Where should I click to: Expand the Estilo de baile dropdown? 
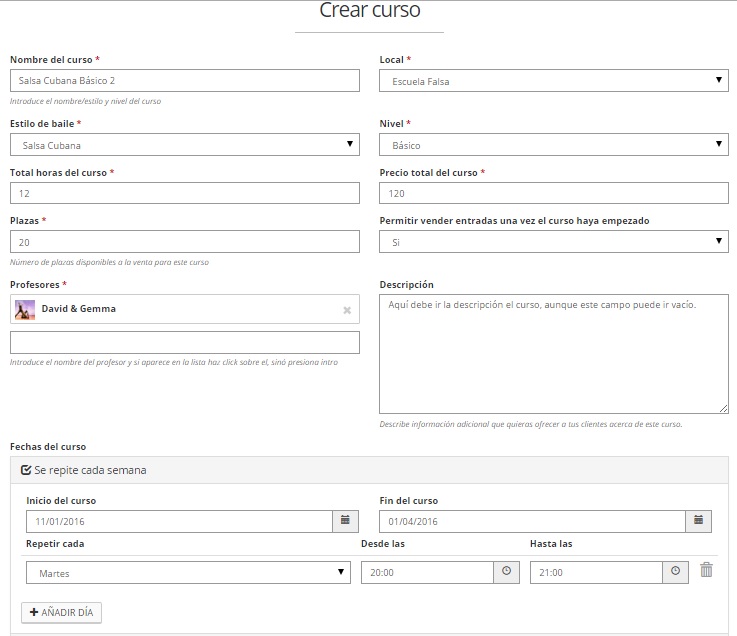click(184, 145)
